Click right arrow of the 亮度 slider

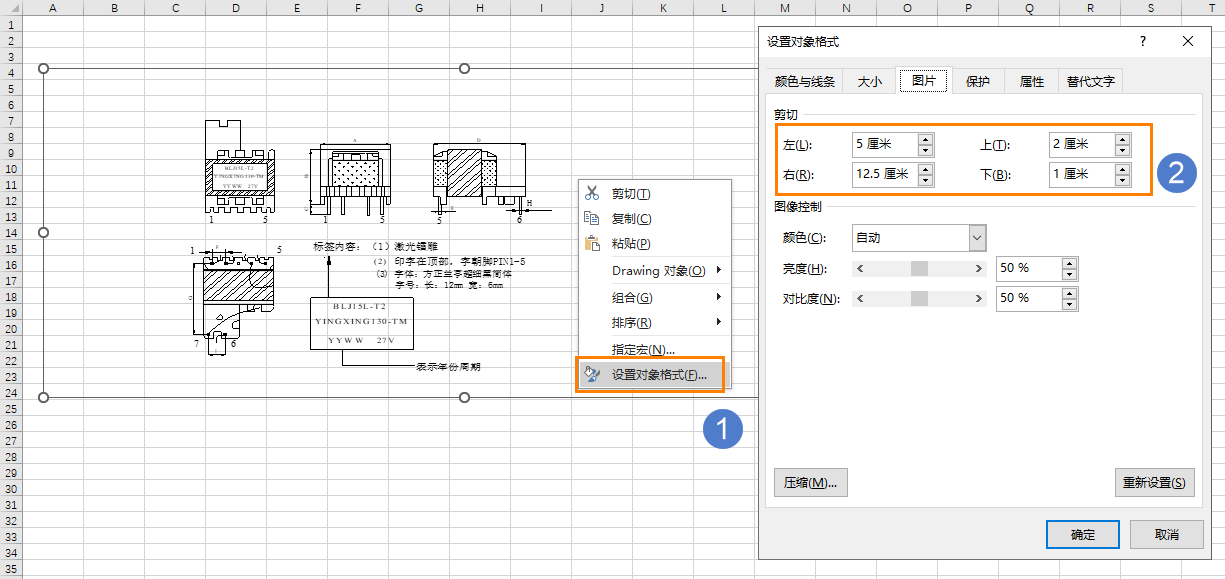[979, 268]
